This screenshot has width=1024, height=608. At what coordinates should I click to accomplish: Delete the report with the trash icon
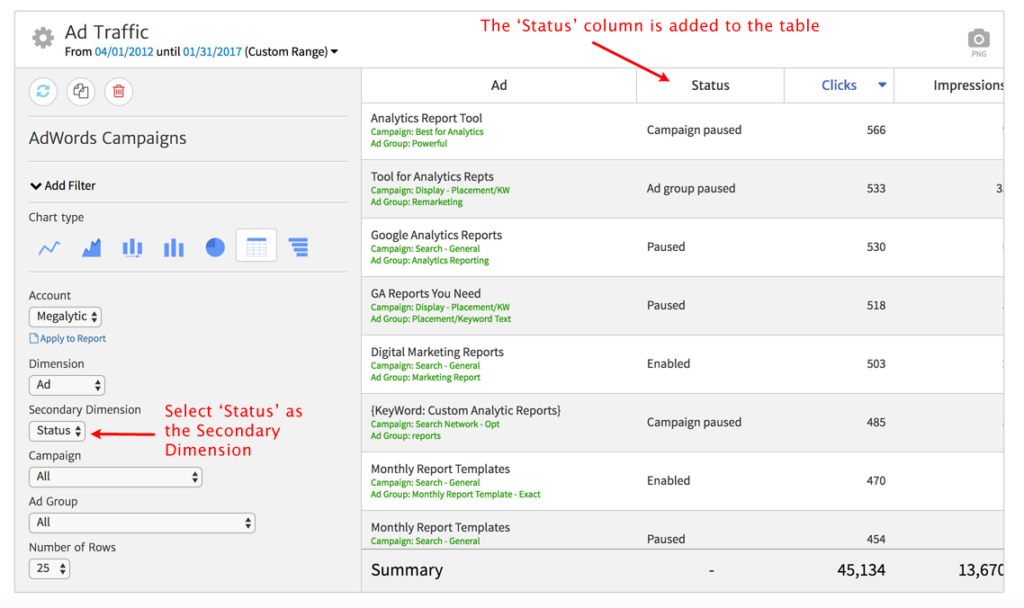119,91
